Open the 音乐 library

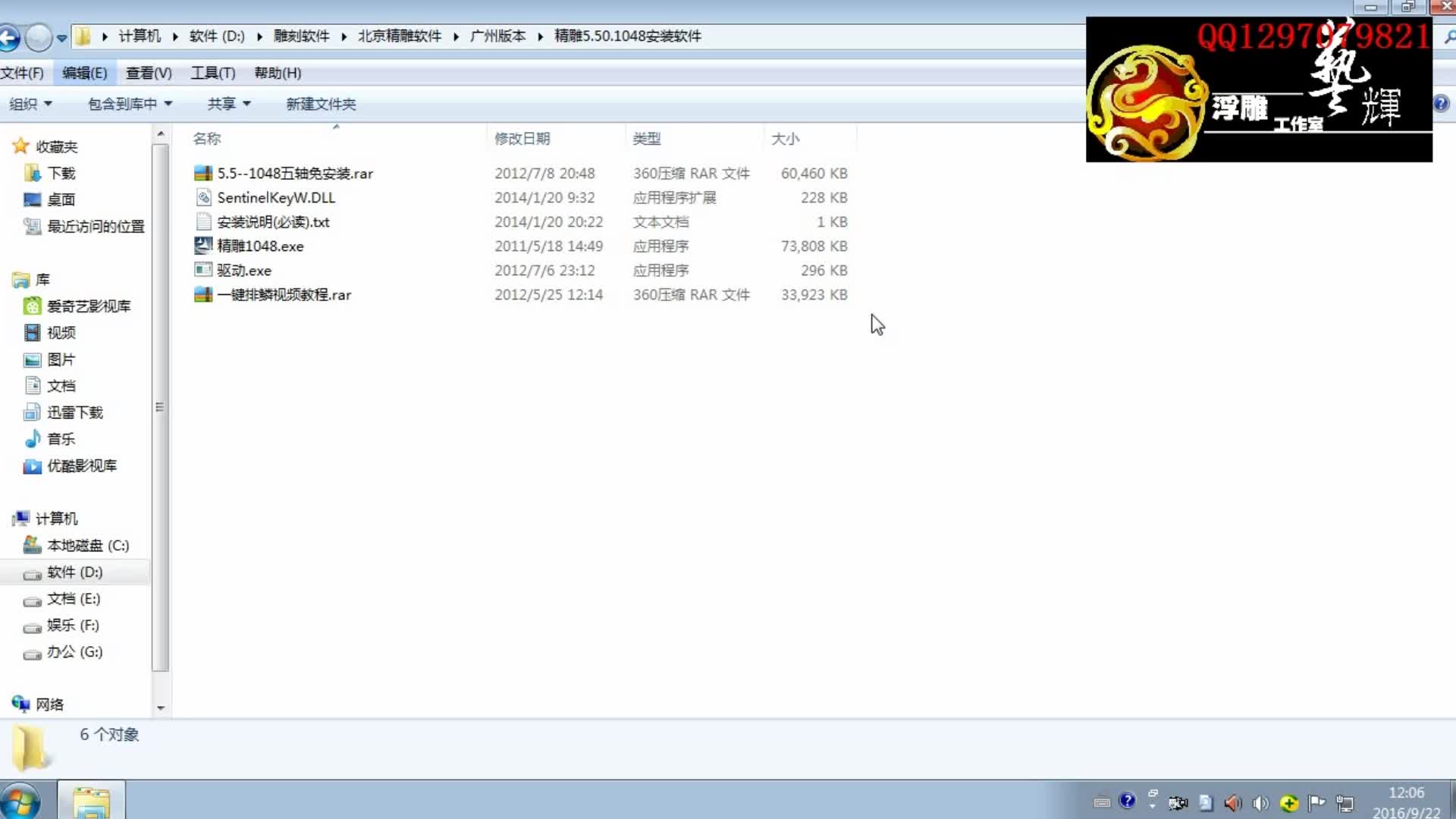click(x=50, y=439)
